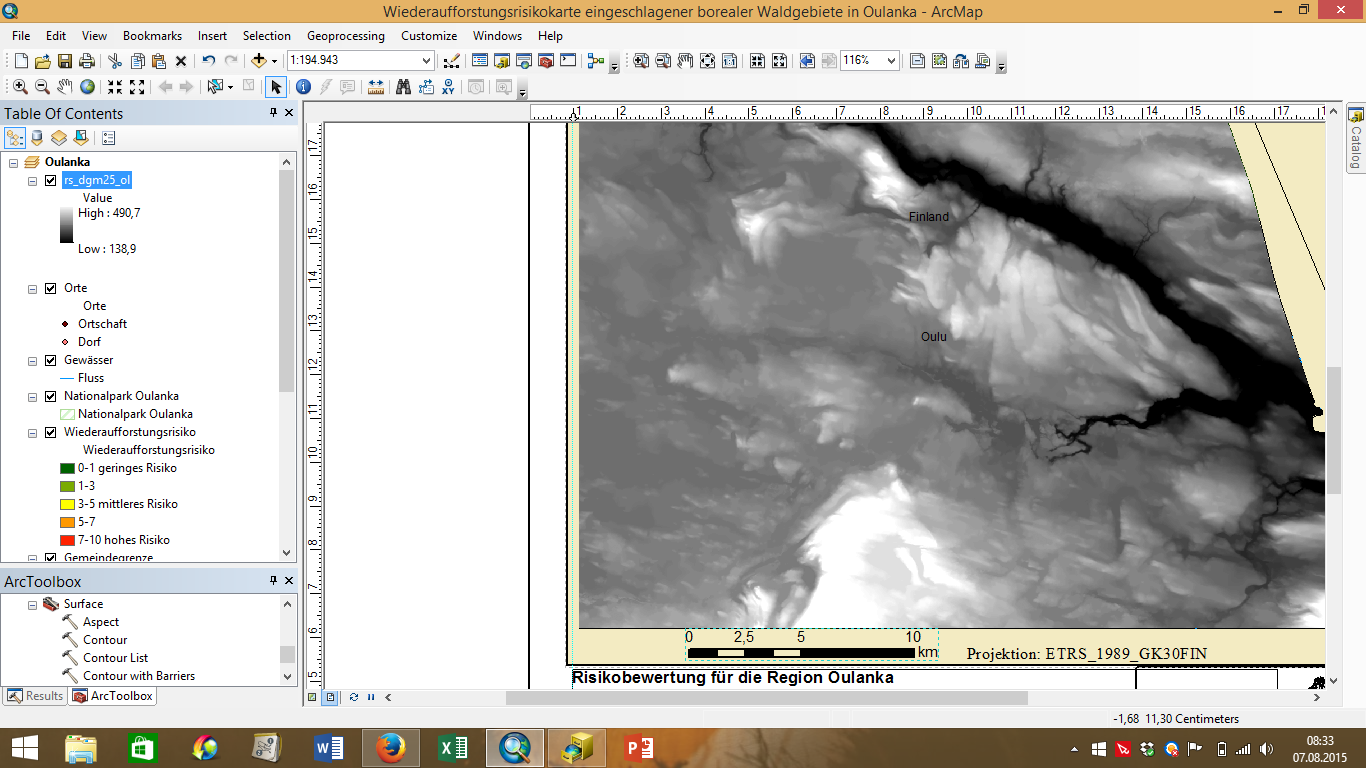Switch to the Results tab
The height and width of the screenshot is (768, 1366).
(x=36, y=696)
